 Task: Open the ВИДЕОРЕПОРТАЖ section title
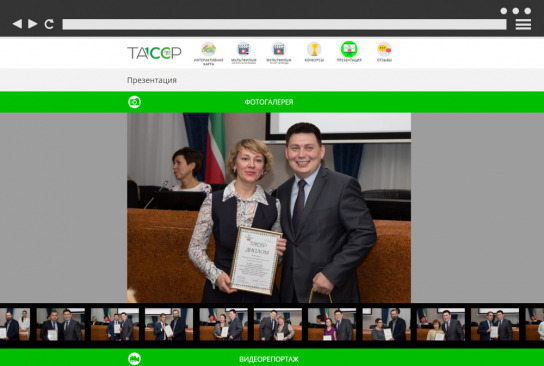[269, 359]
